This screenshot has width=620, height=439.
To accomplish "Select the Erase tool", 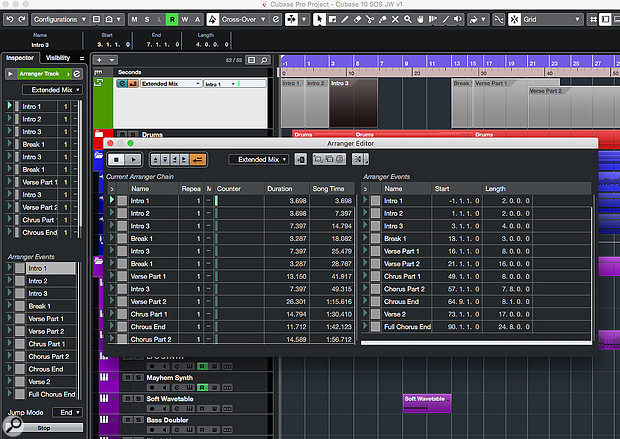I will (357, 19).
